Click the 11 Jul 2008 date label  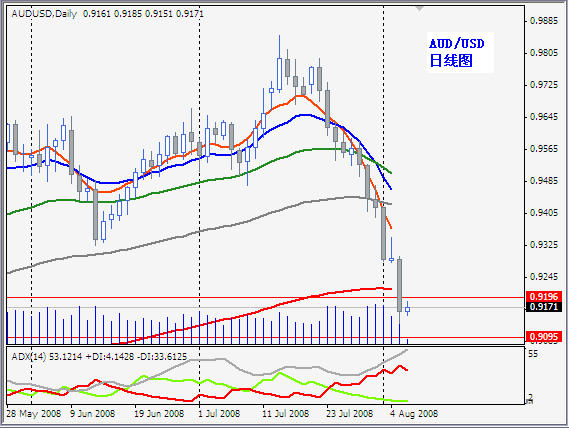(286, 413)
